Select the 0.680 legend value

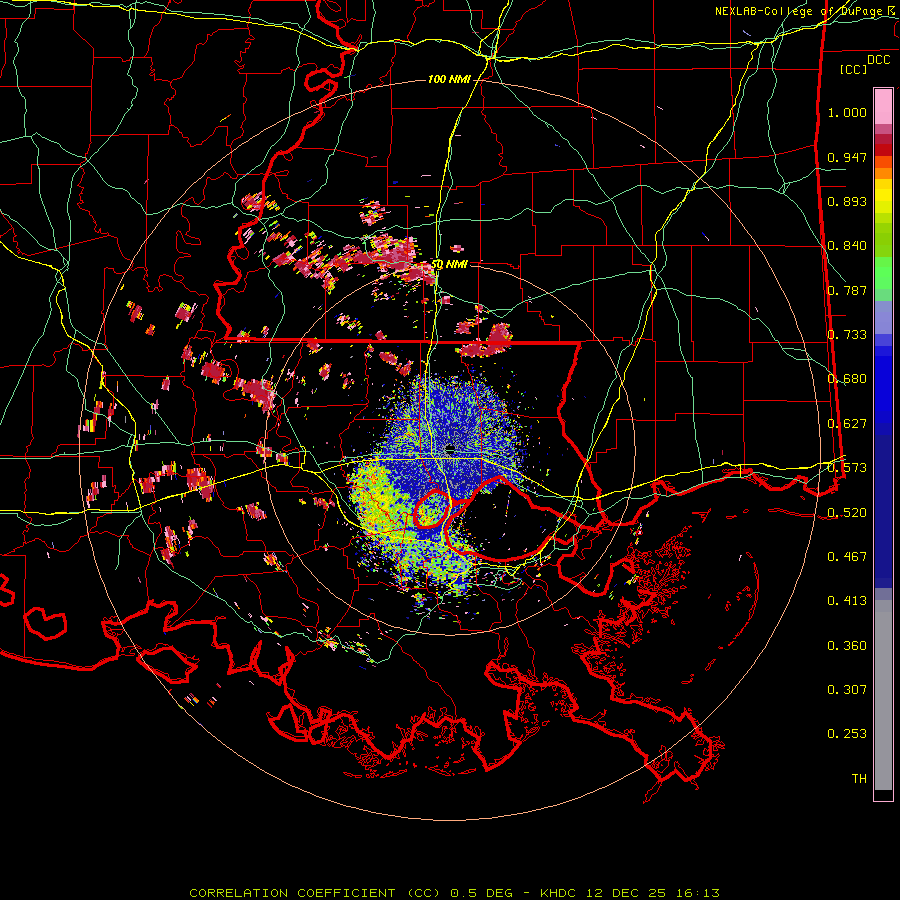coord(847,379)
